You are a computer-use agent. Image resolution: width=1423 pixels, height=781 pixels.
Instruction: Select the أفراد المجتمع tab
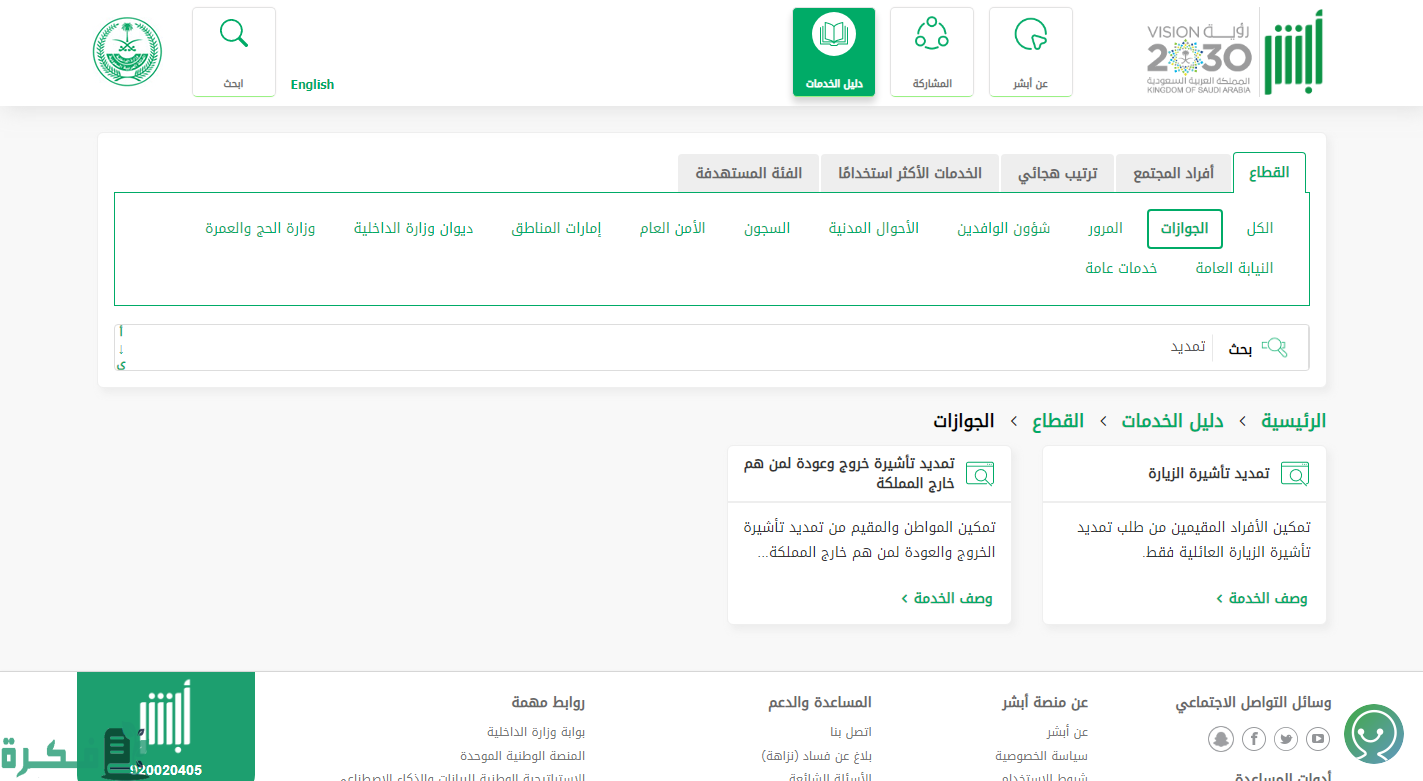[x=1173, y=173]
